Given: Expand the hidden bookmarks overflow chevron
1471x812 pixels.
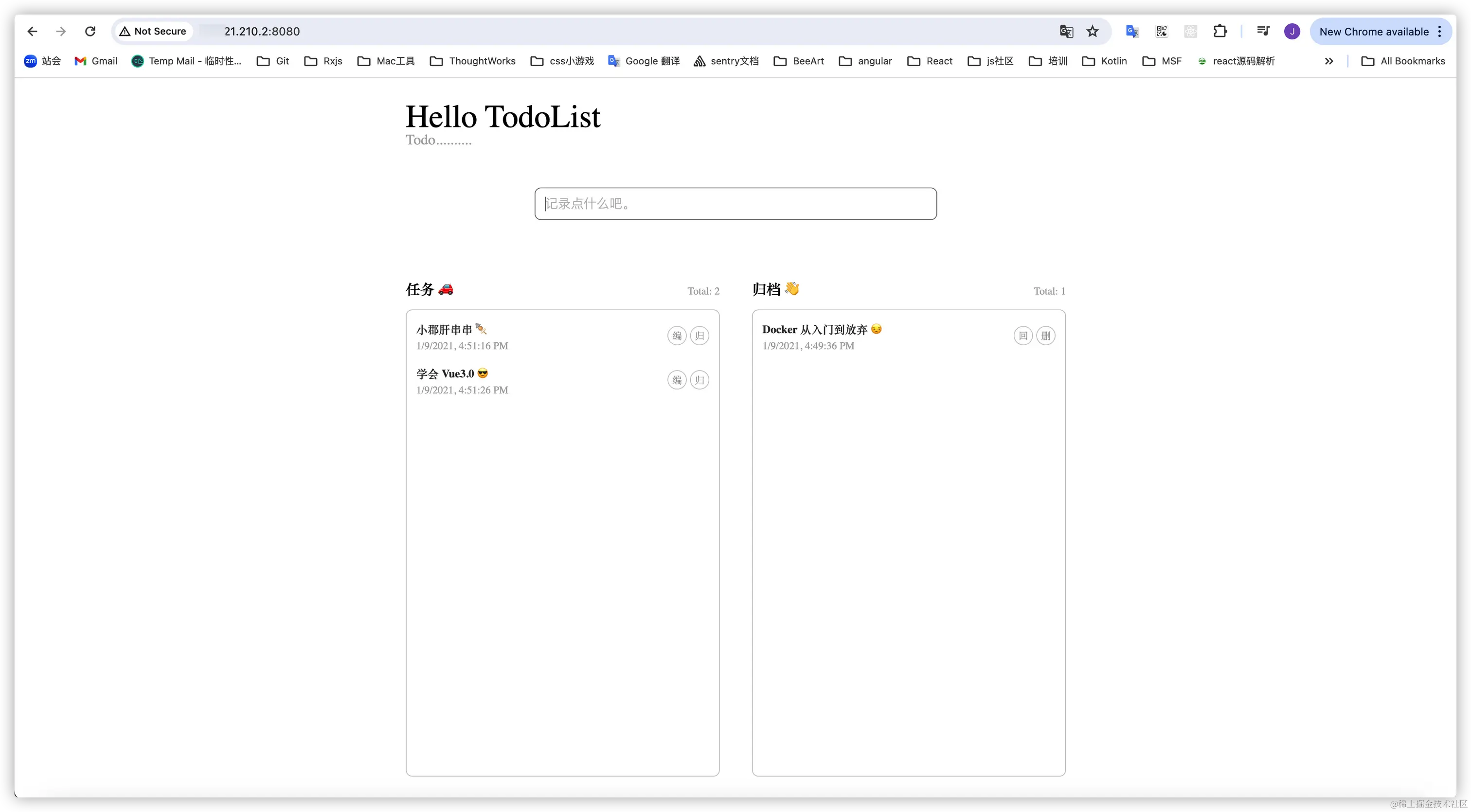Looking at the screenshot, I should tap(1329, 61).
